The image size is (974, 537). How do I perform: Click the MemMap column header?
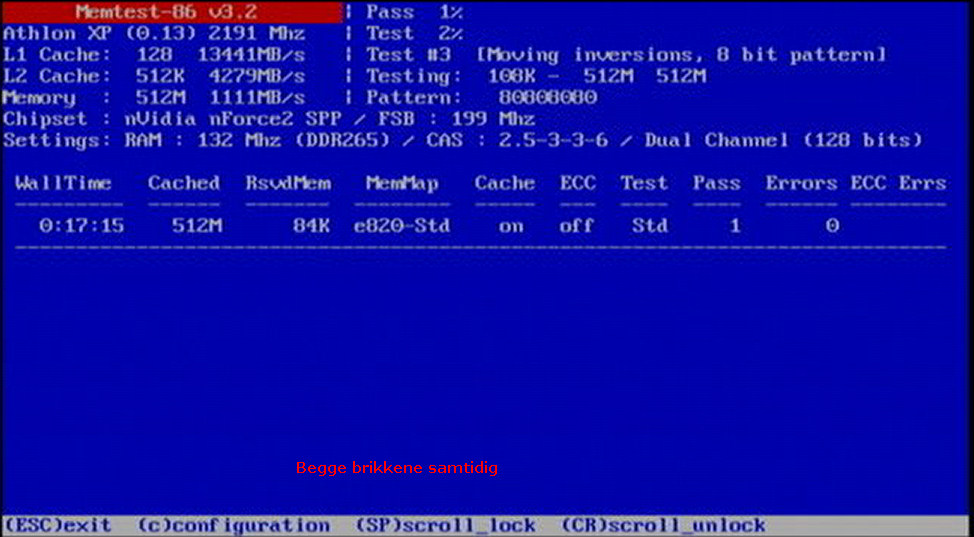click(402, 183)
